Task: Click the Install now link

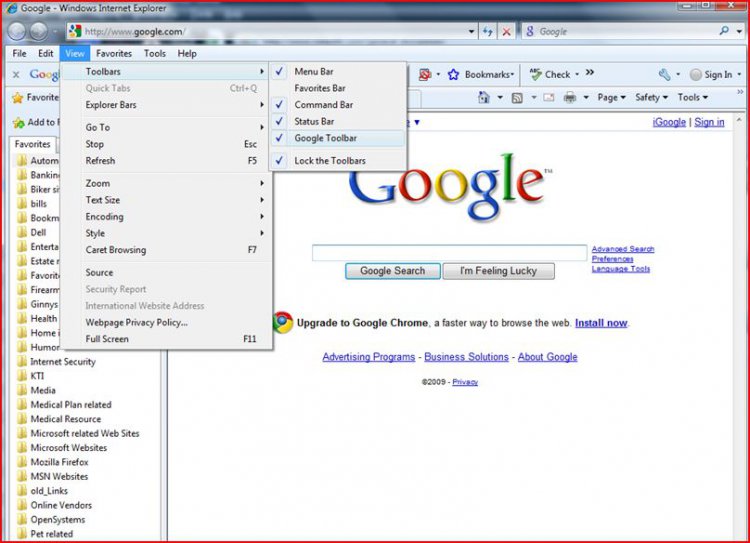Action: pyautogui.click(x=601, y=323)
